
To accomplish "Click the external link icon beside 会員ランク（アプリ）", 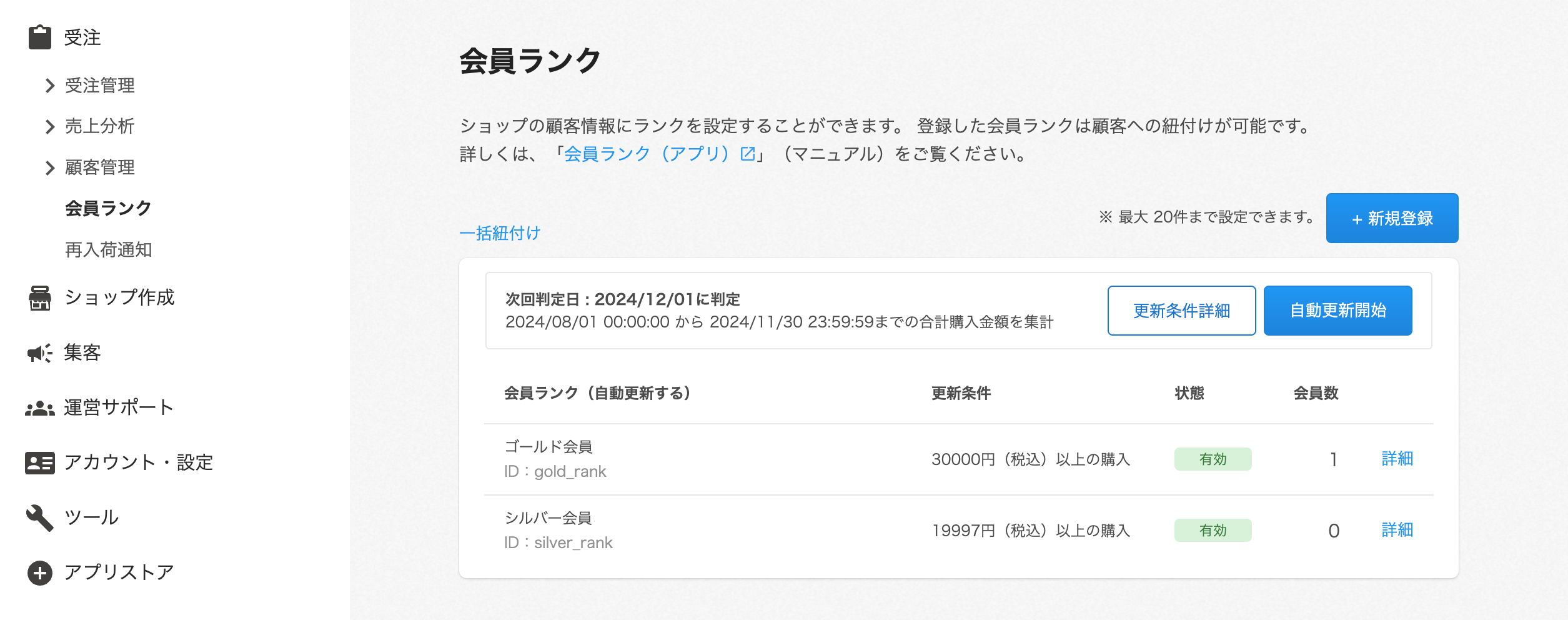I will click(747, 154).
